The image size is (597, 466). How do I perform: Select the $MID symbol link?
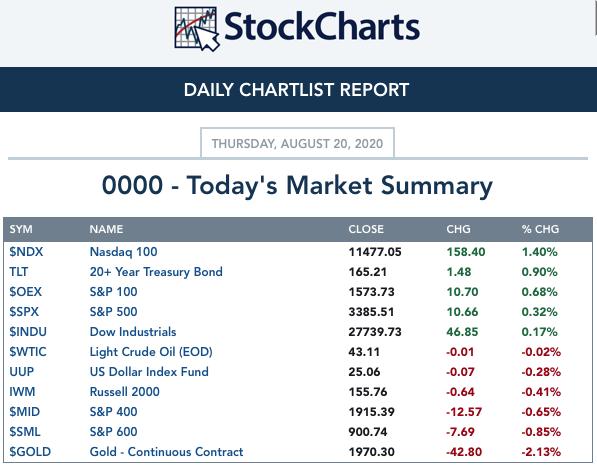[24, 412]
